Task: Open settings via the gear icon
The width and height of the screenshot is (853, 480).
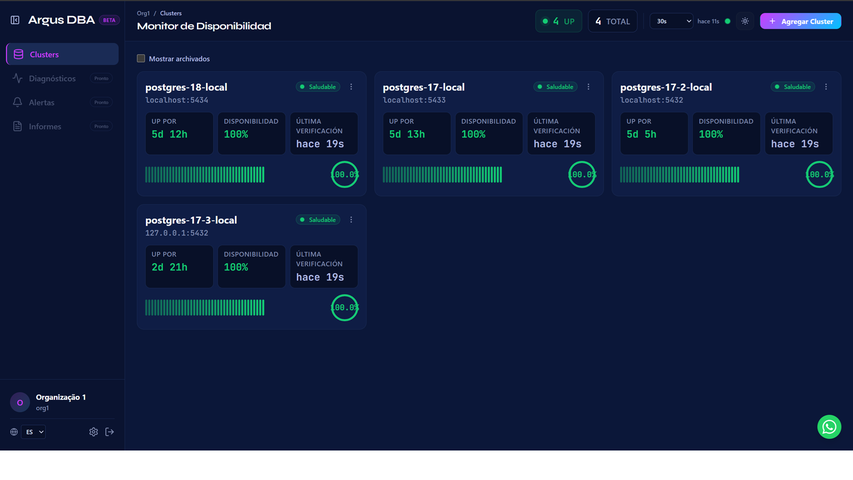Action: pos(93,432)
